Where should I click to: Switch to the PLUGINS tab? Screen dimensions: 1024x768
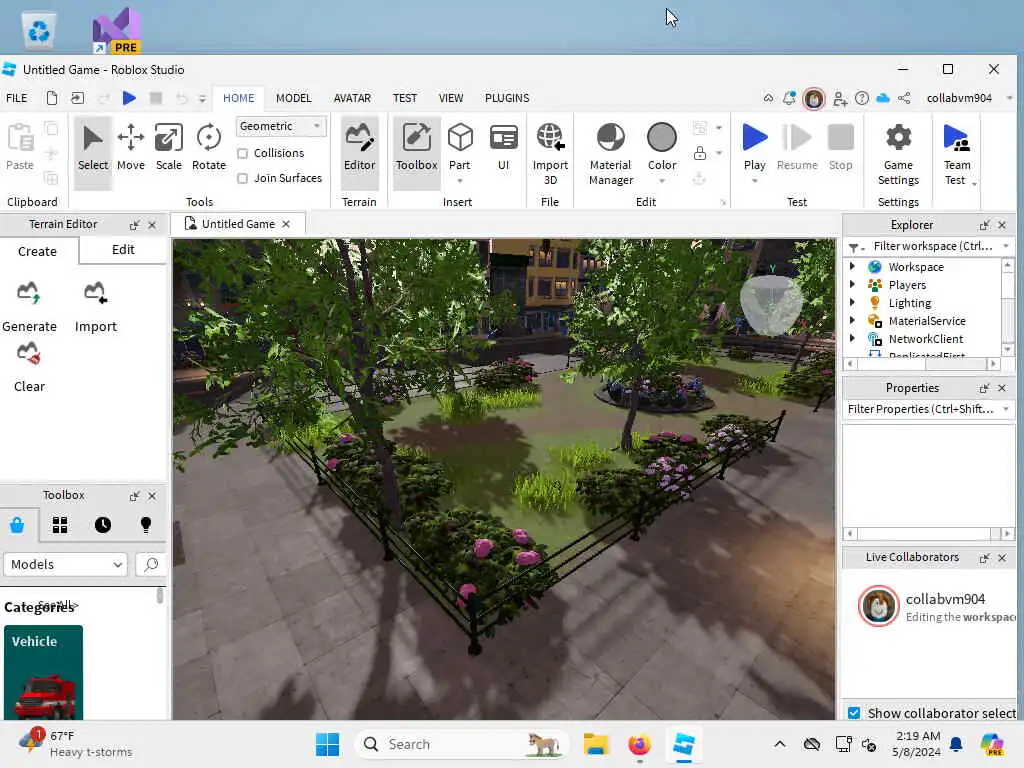pos(507,98)
